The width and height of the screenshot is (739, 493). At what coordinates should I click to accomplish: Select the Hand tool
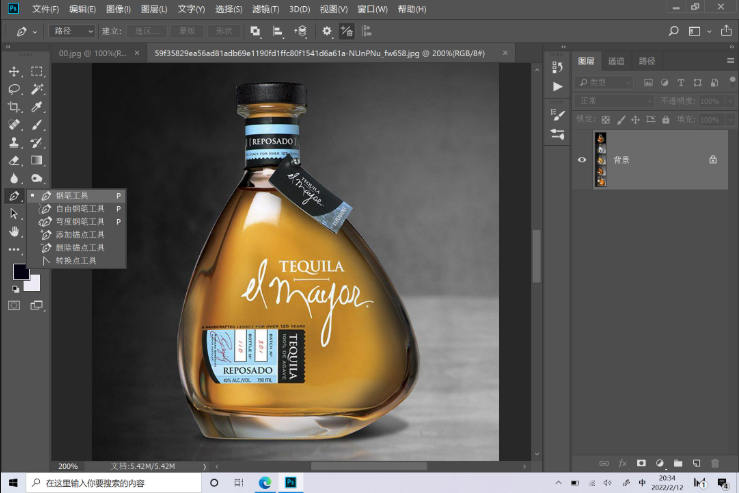(x=14, y=231)
